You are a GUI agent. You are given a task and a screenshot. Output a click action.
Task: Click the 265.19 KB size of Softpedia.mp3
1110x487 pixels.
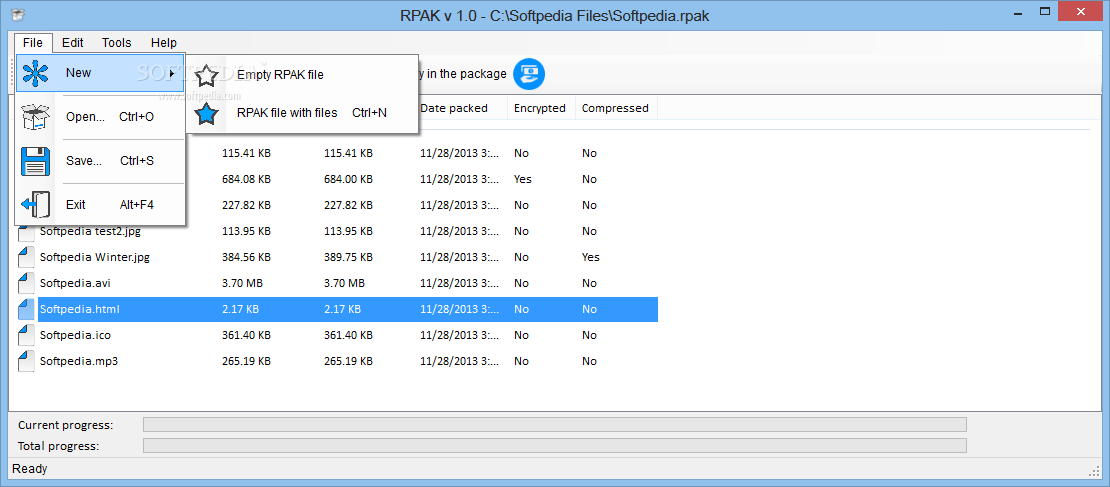[x=246, y=361]
